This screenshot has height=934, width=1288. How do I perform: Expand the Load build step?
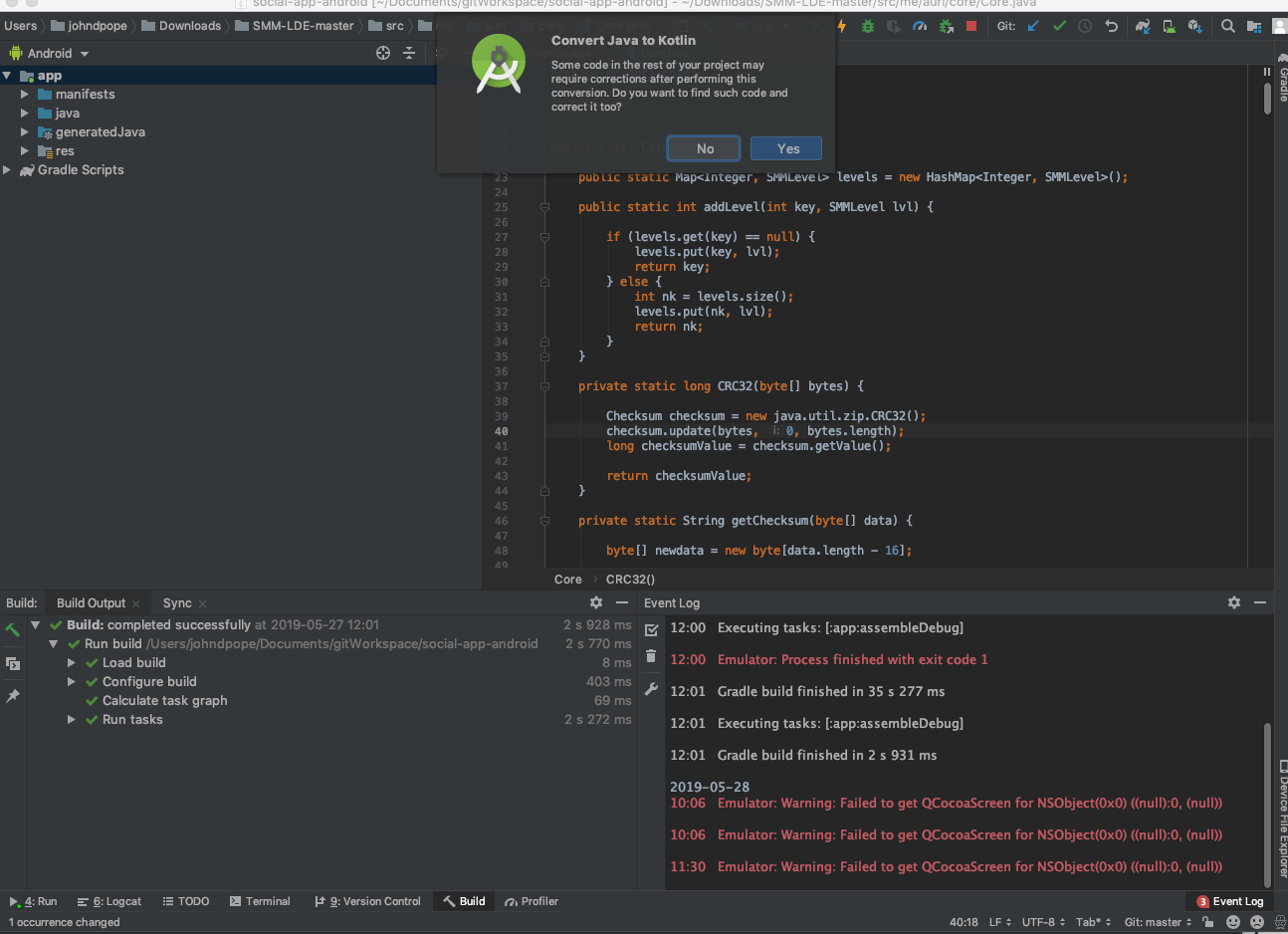72,663
